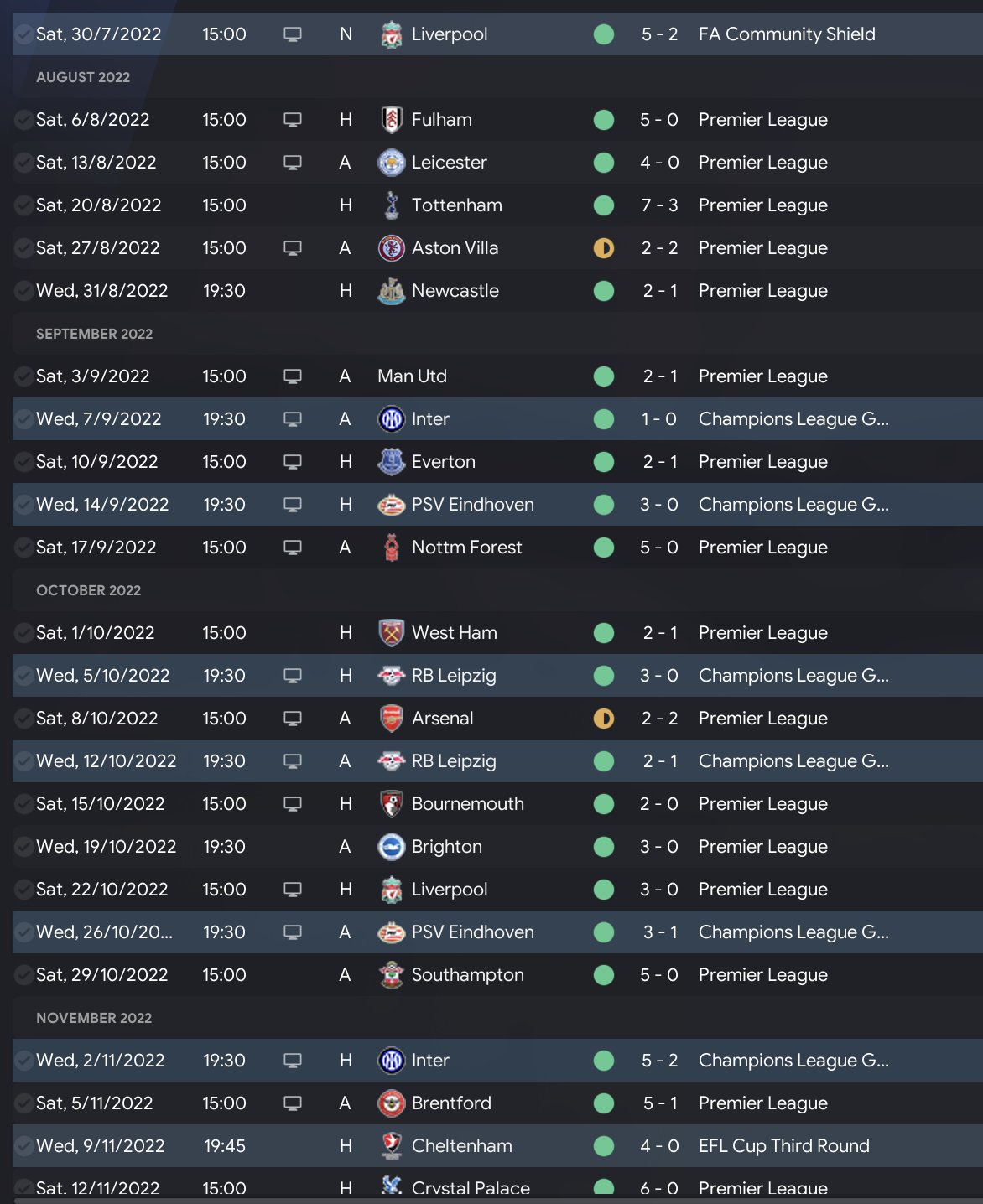
Task: Toggle the checkmark for Wed, 7/9/2022 fixture
Action: [x=24, y=419]
